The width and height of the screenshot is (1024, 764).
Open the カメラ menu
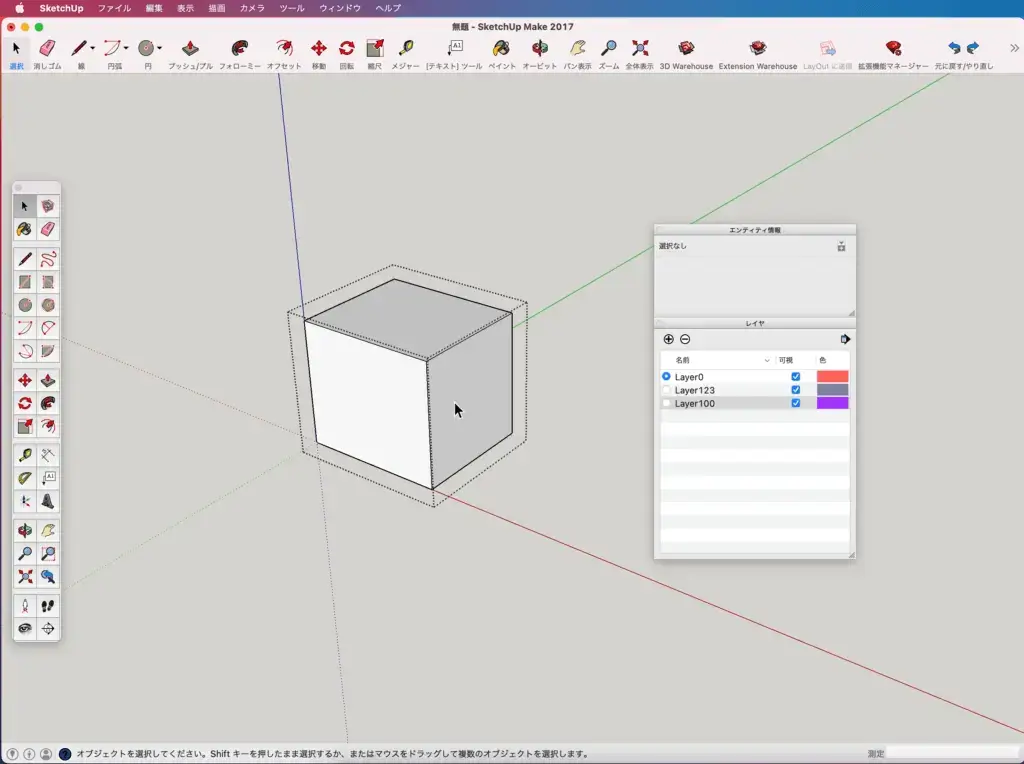pos(252,8)
